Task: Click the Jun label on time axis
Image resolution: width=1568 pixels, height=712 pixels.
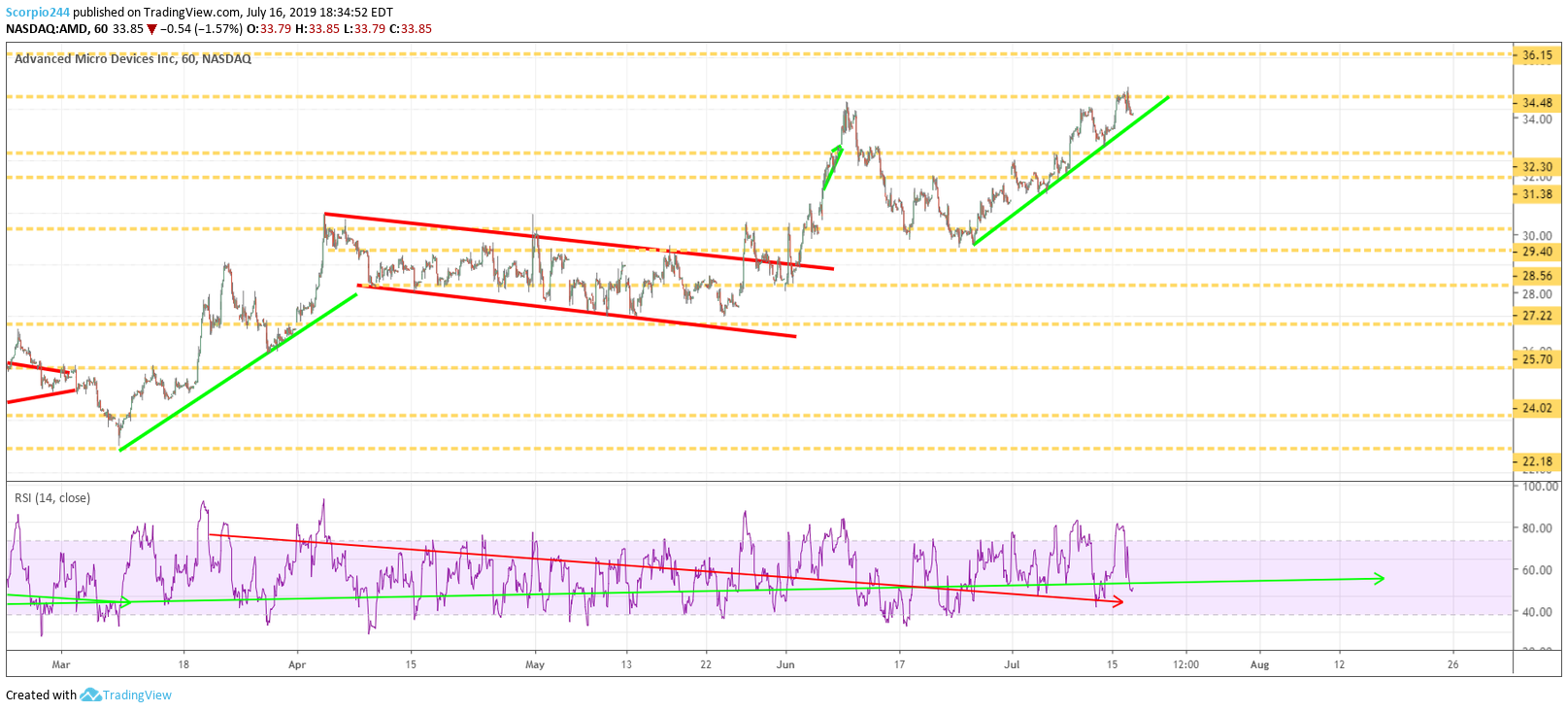Action: [785, 665]
